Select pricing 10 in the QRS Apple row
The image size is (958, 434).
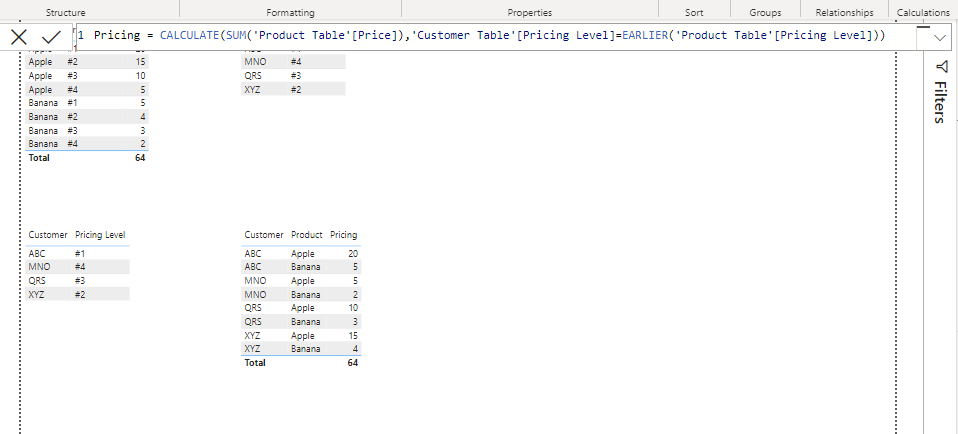[x=353, y=307]
